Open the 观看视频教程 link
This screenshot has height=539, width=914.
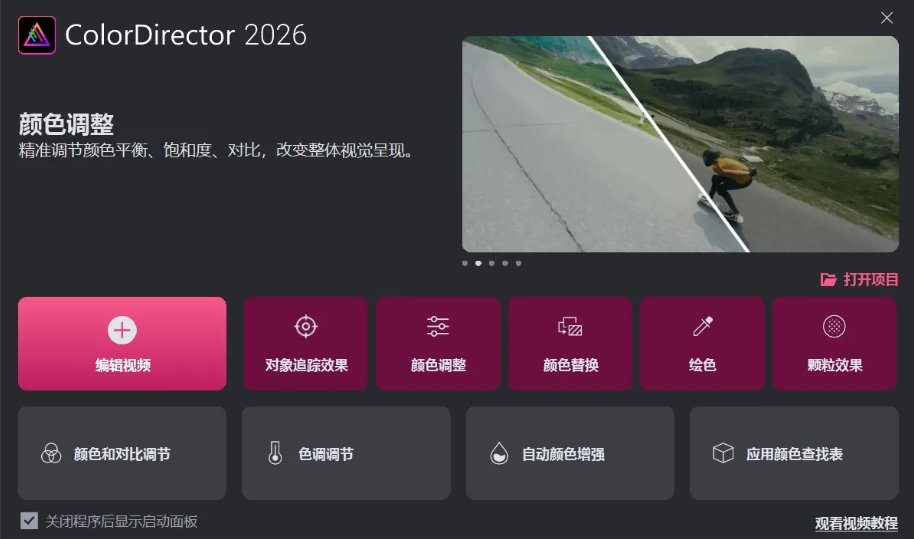[856, 523]
